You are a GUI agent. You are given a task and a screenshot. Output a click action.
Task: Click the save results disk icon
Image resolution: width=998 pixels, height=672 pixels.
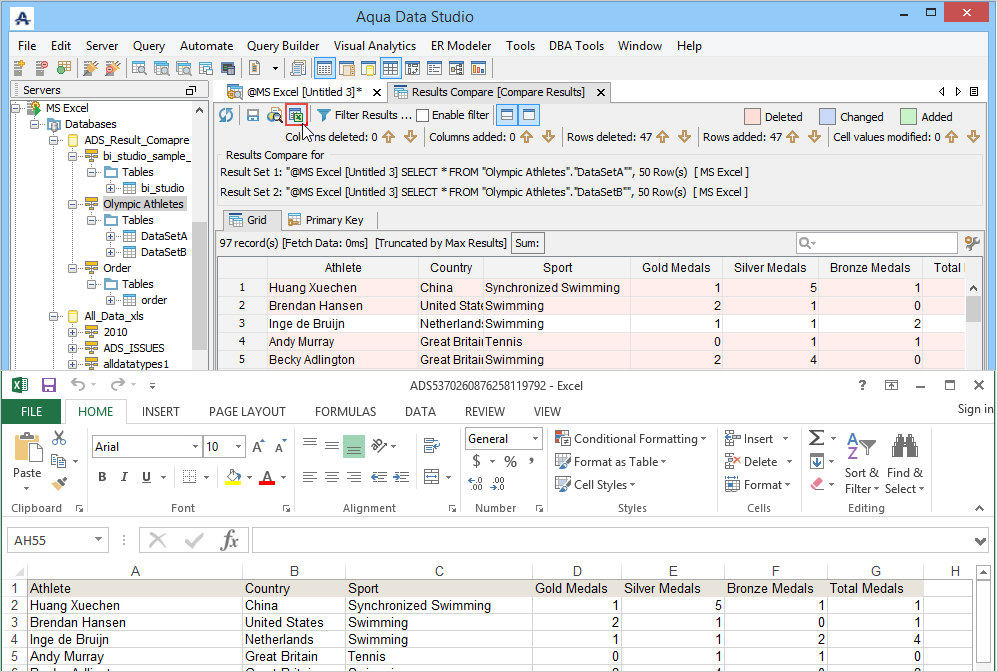coord(253,115)
